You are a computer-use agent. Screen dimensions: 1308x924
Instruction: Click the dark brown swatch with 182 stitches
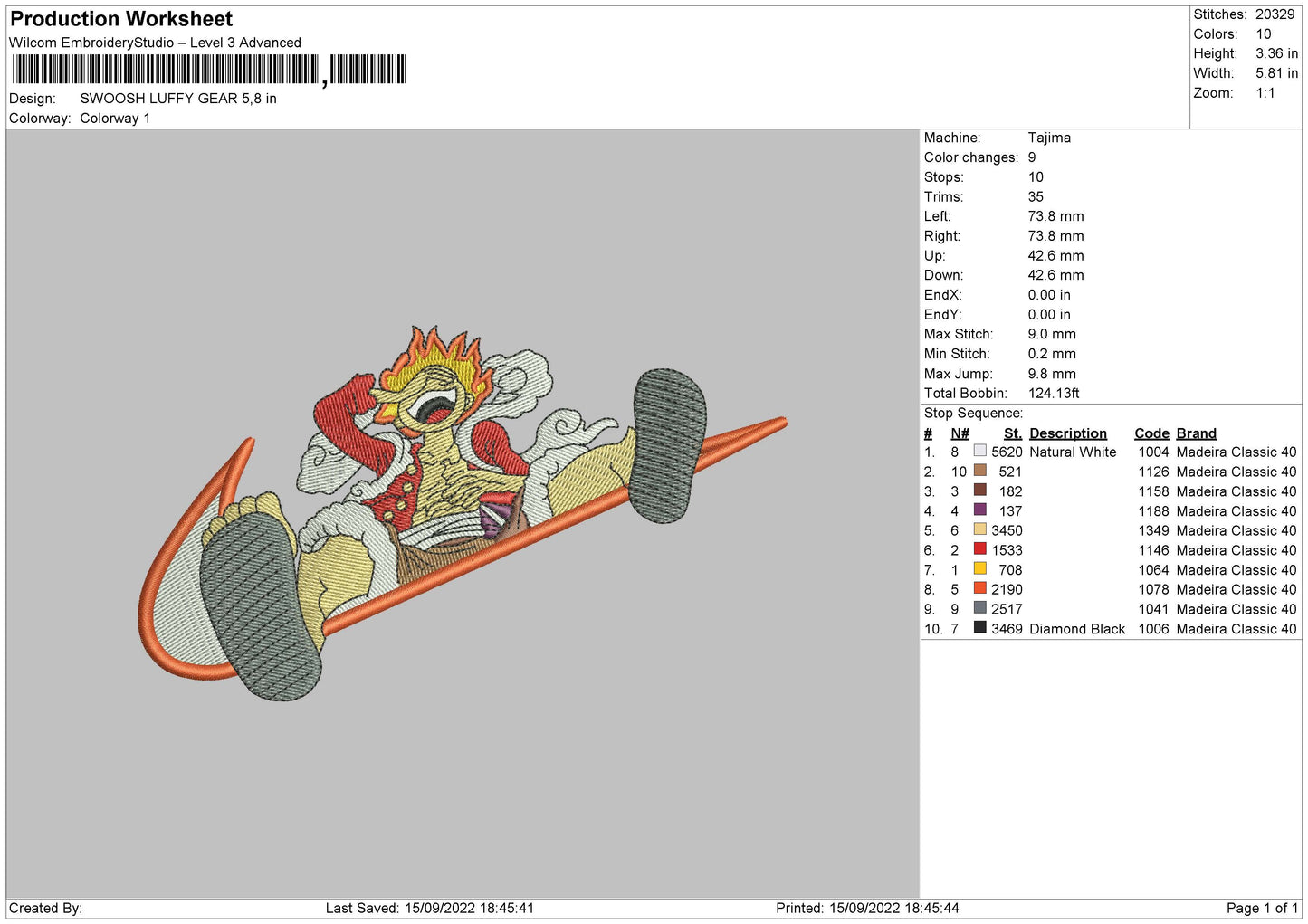979,490
